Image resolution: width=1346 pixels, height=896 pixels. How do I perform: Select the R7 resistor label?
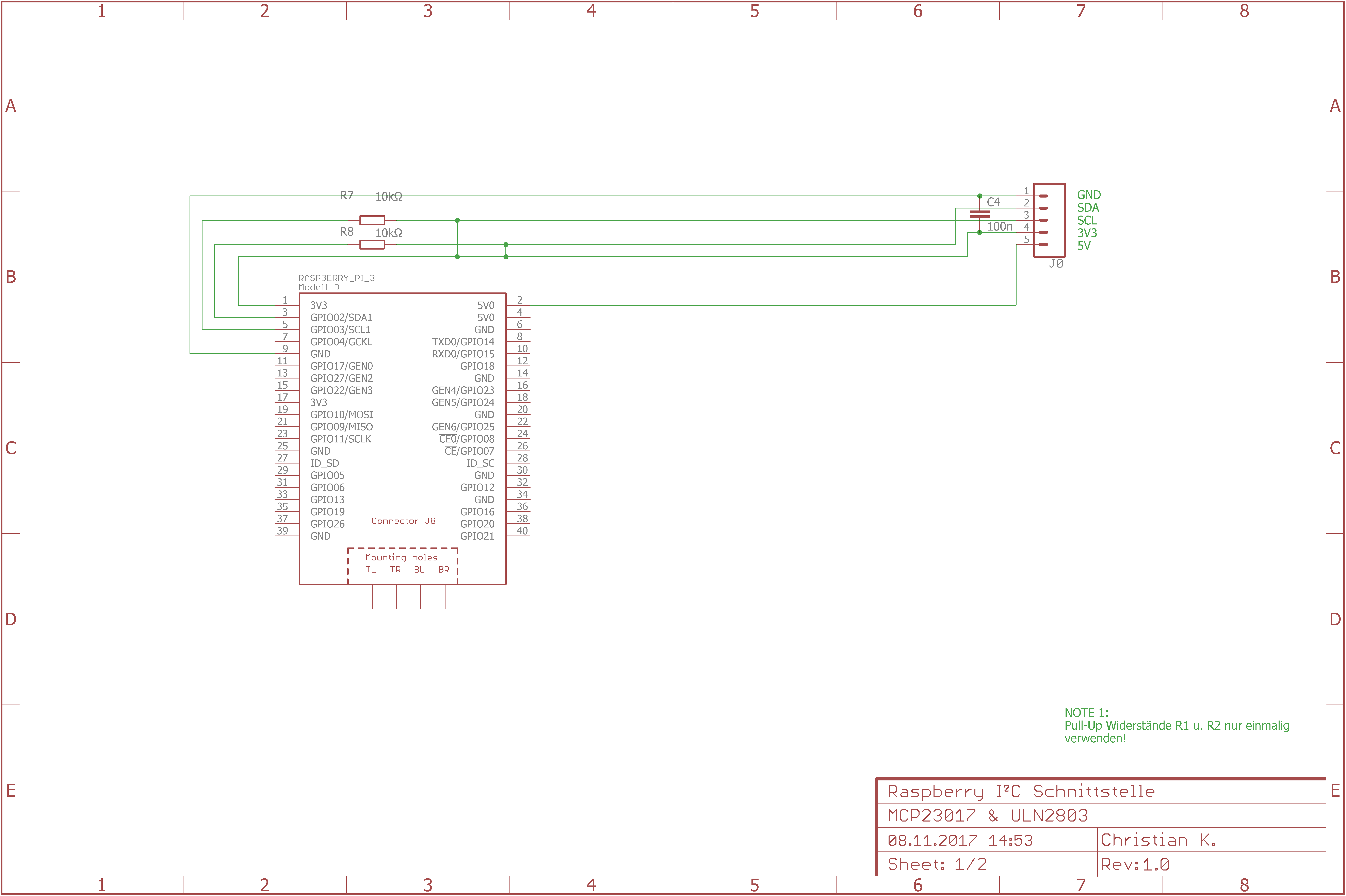(x=346, y=196)
